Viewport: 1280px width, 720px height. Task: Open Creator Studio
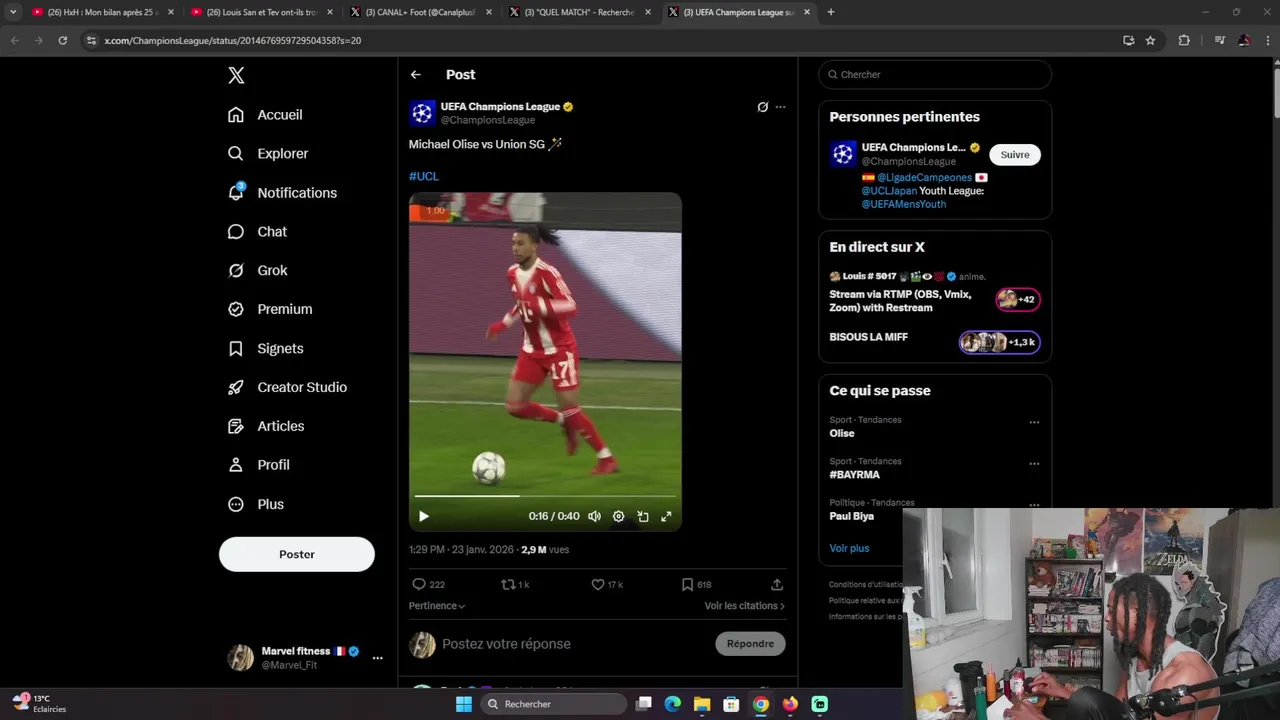click(287, 387)
